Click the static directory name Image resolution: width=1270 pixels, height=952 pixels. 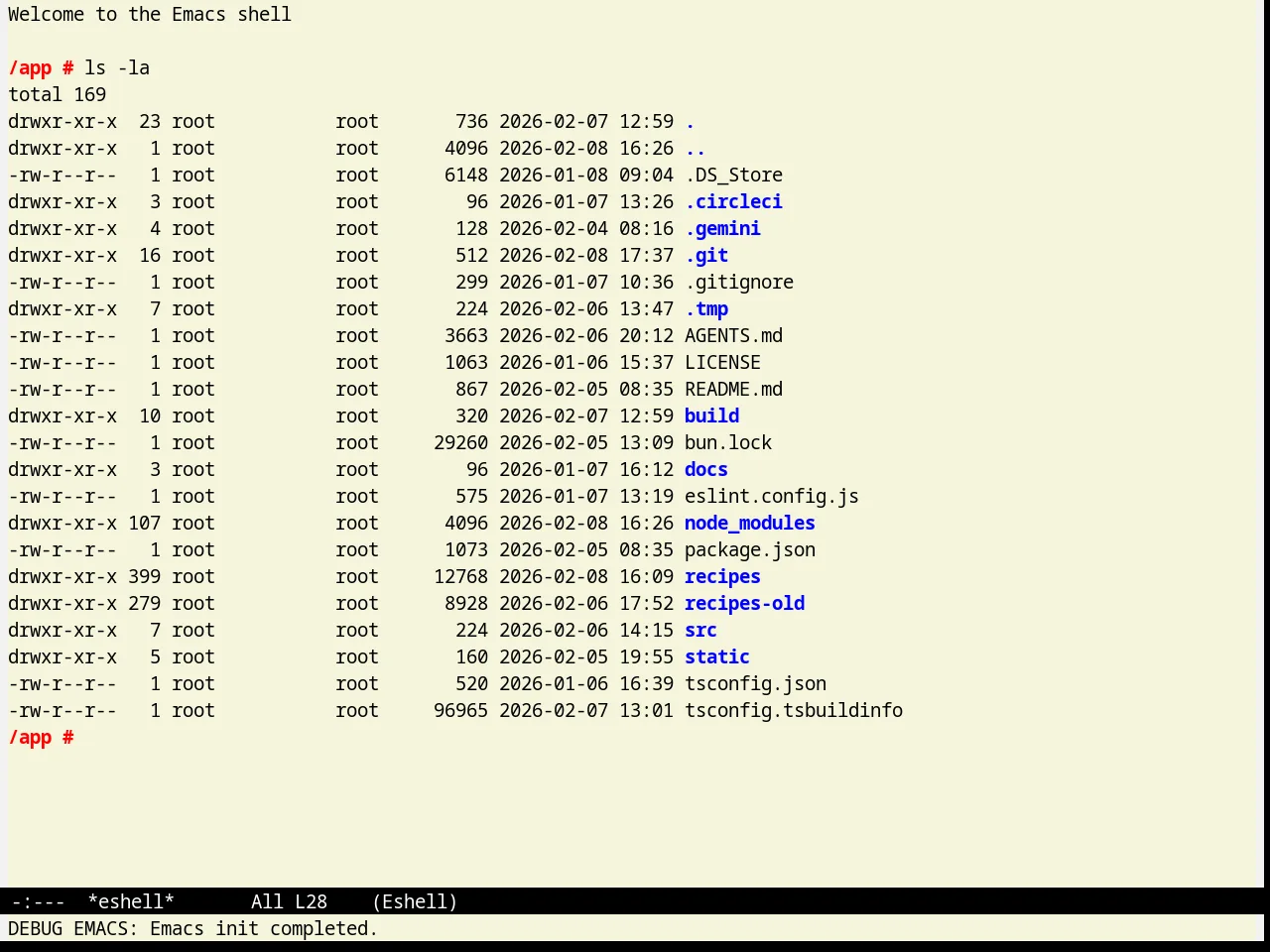pos(717,656)
